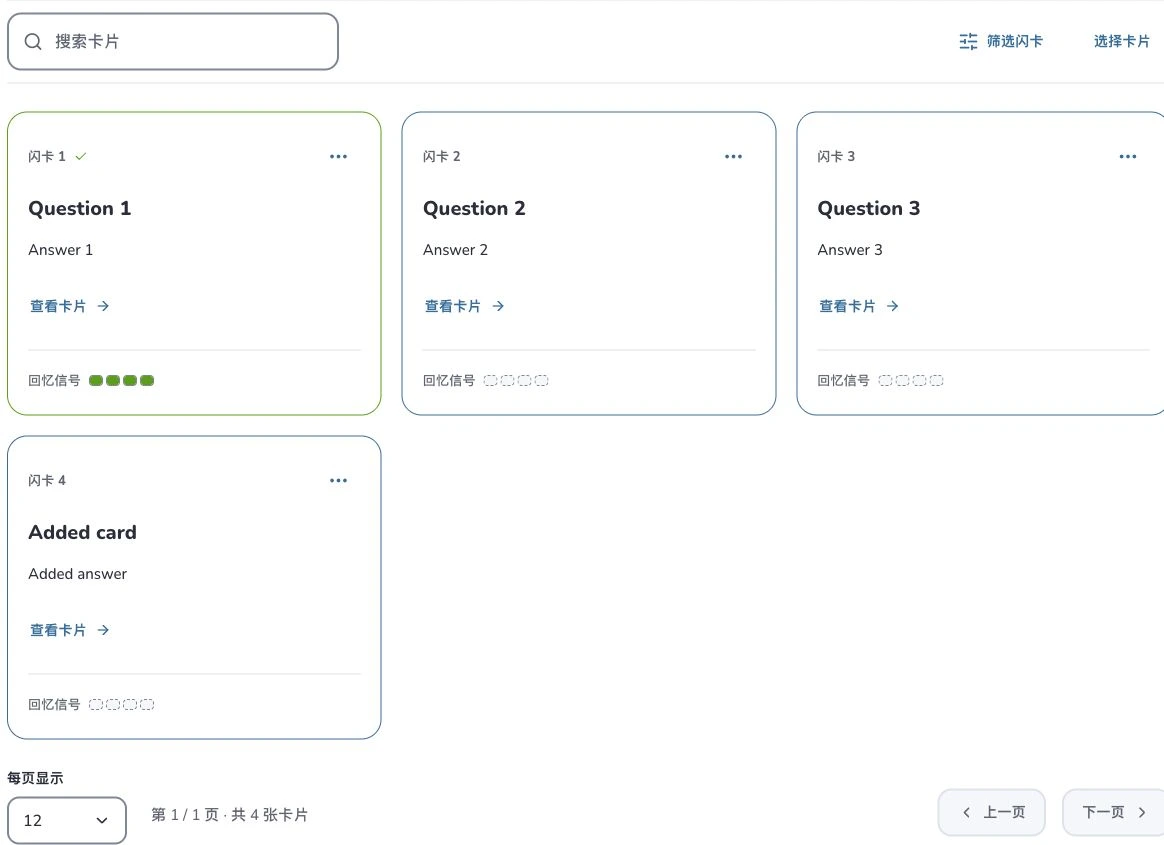Click the search magnifier icon
Viewport: 1164px width, 845px height.
click(x=33, y=42)
